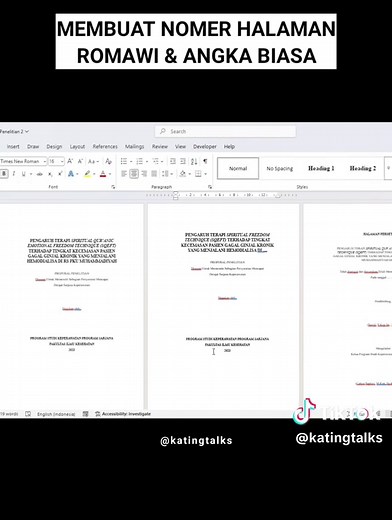The height and width of the screenshot is (520, 392).
Task: Click the Search box in the title bar
Action: tap(225, 131)
